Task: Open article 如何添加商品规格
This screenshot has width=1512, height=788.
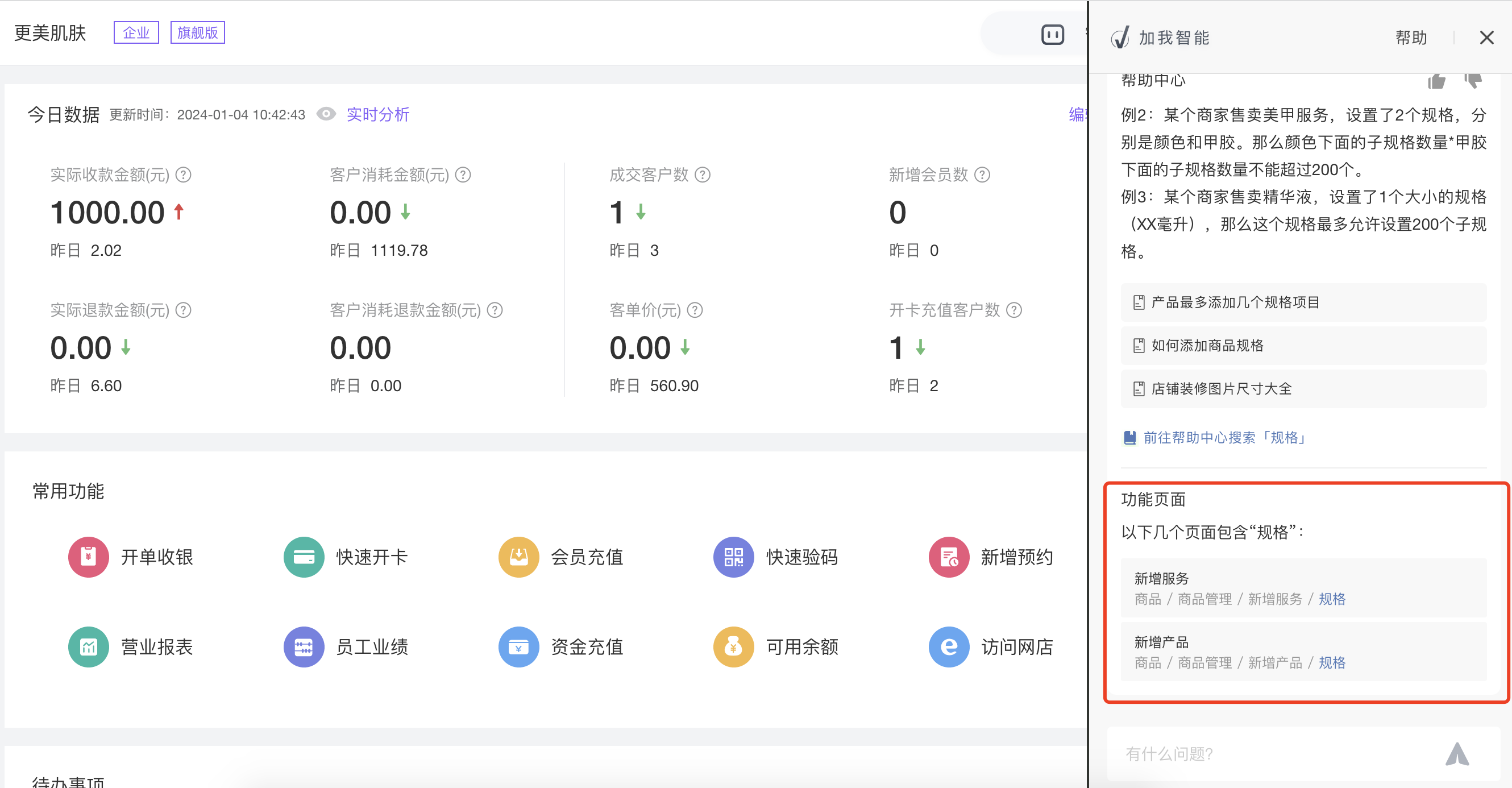Action: (x=1303, y=345)
